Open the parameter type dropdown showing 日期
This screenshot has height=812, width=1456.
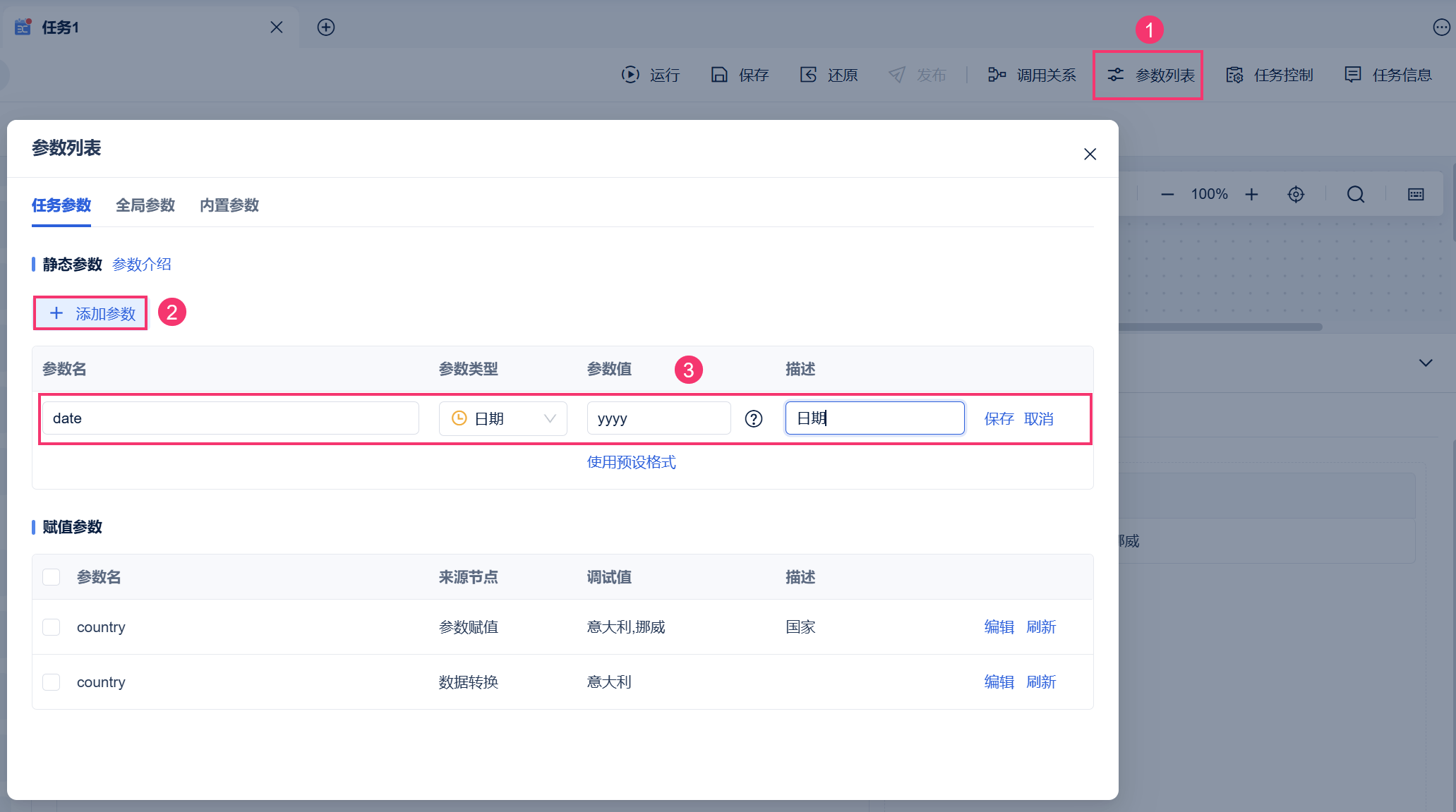coord(503,418)
